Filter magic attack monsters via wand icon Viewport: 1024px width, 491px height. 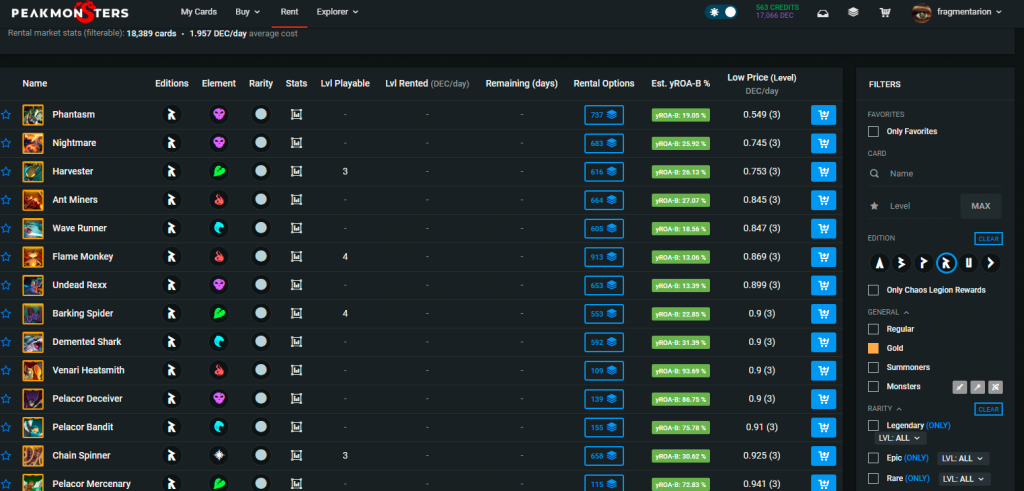(x=977, y=387)
